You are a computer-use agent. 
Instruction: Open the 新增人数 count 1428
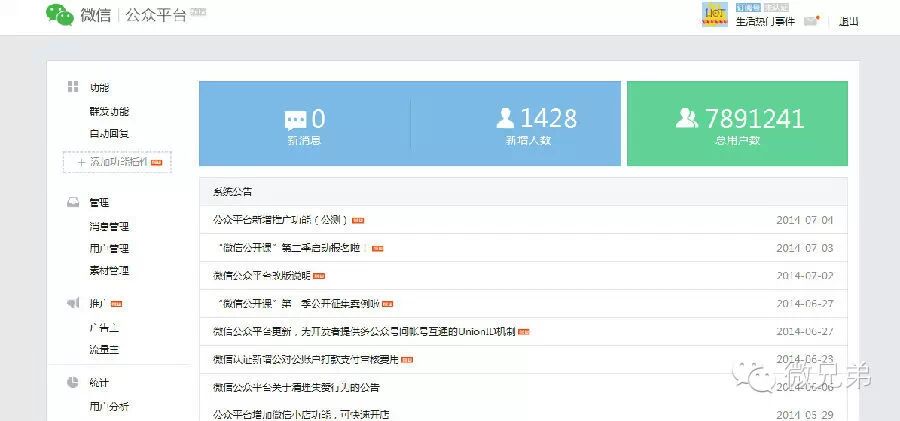(x=549, y=118)
